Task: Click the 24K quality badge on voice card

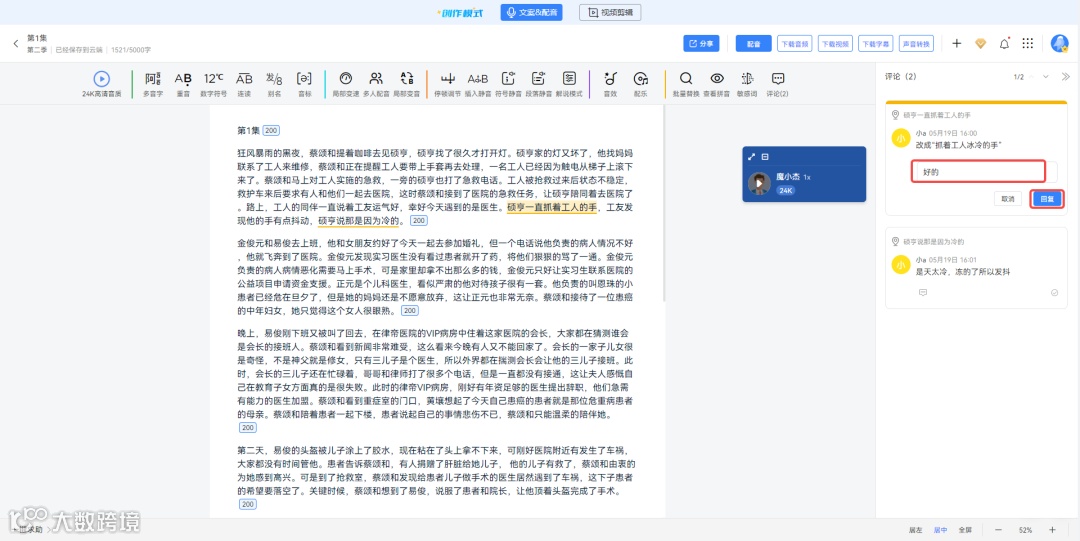Action: point(786,190)
